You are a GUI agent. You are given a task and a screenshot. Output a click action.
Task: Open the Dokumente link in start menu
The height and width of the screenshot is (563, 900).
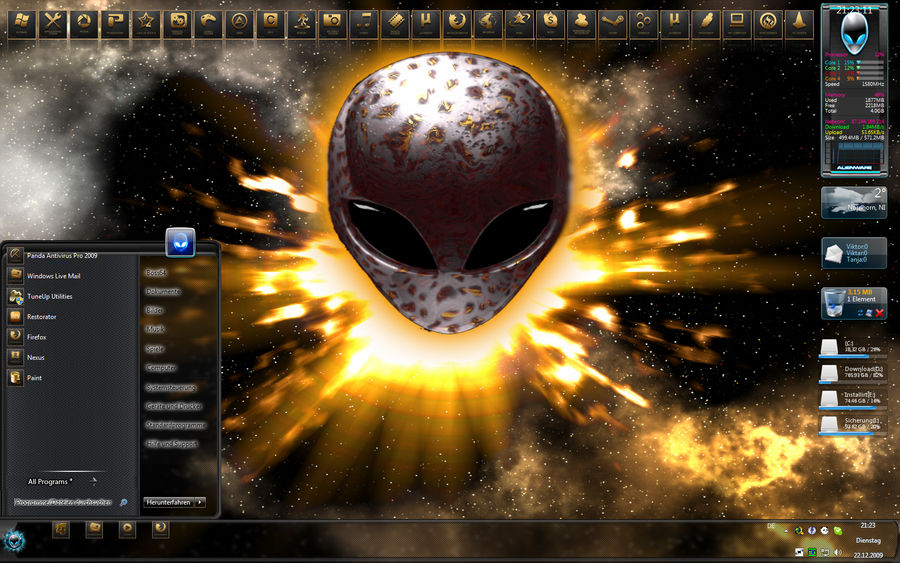[163, 292]
